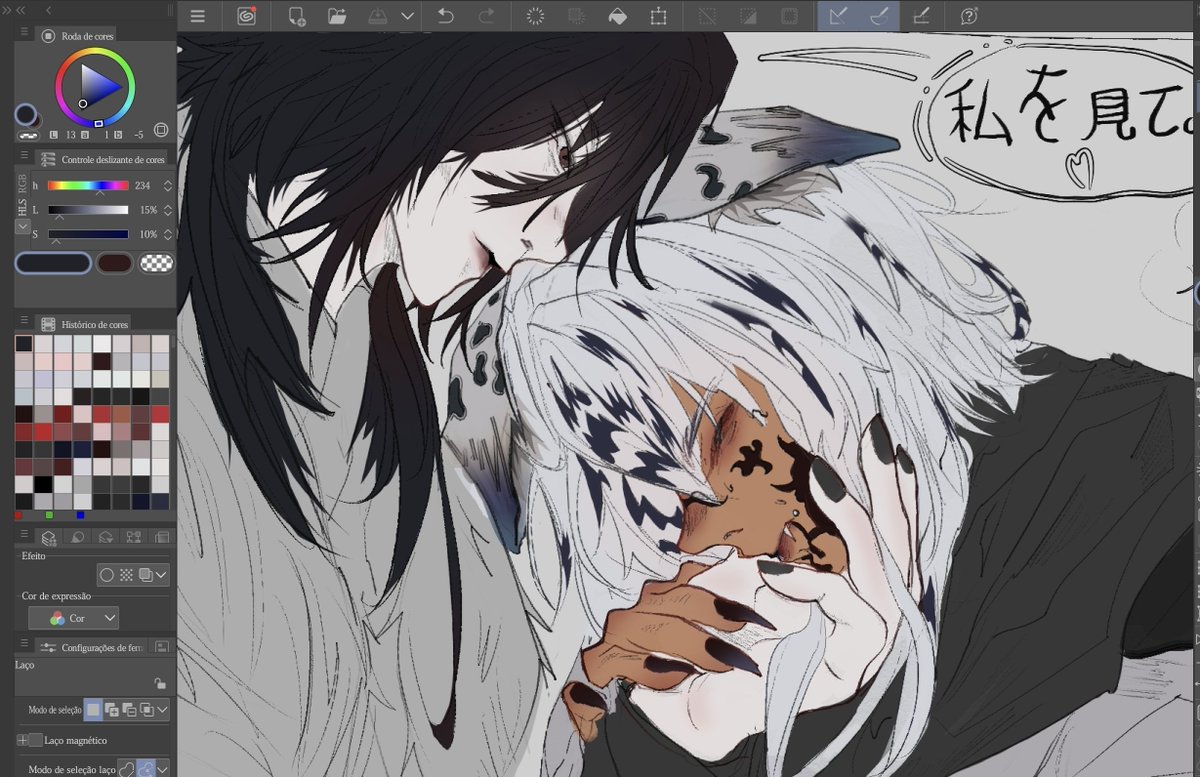Click the Fill bucket icon in toolbar

coord(618,16)
